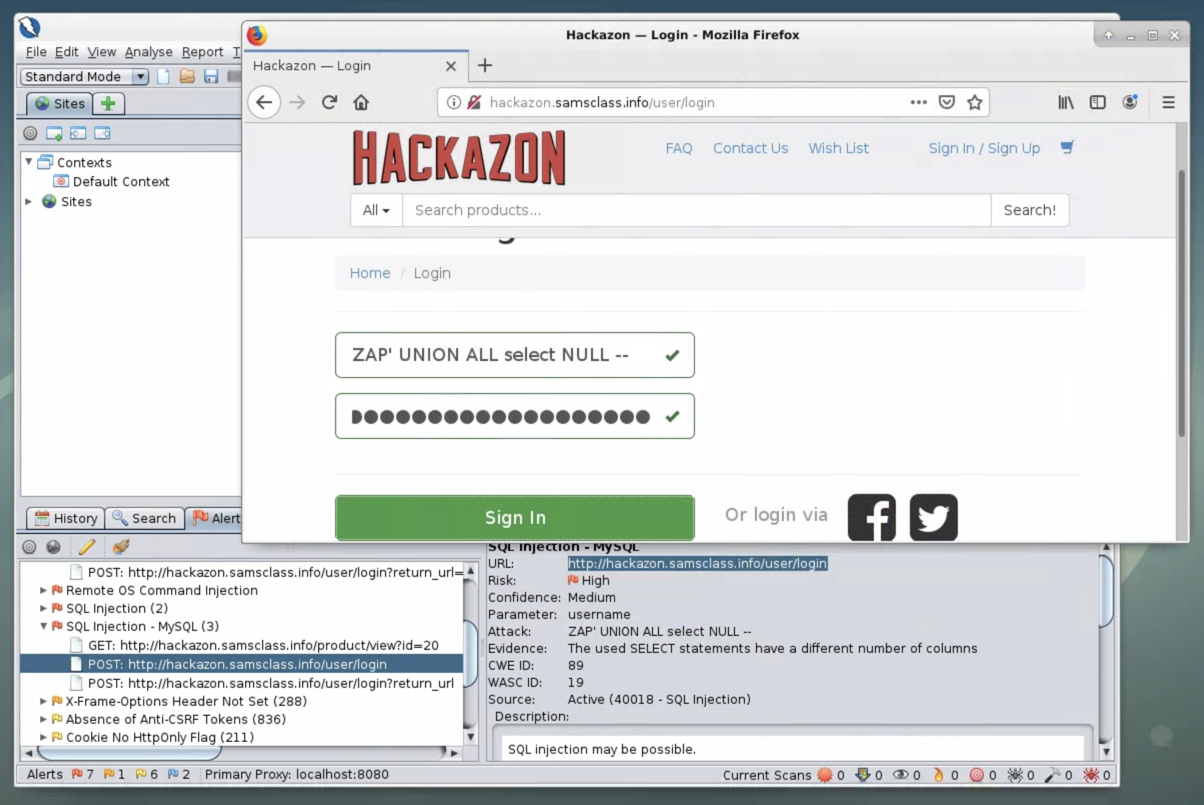Expand the Sites tree node
1204x805 pixels.
click(x=29, y=201)
